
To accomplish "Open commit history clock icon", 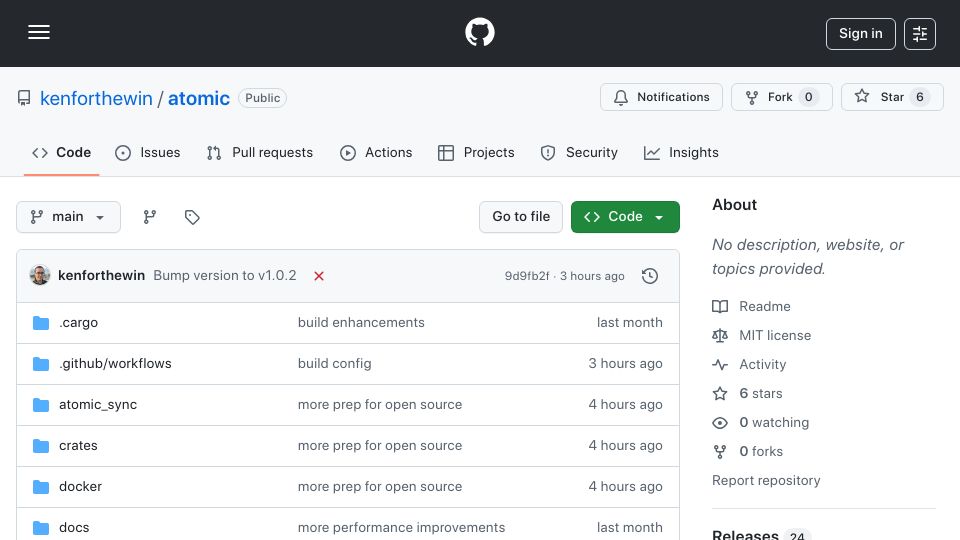I will (650, 276).
